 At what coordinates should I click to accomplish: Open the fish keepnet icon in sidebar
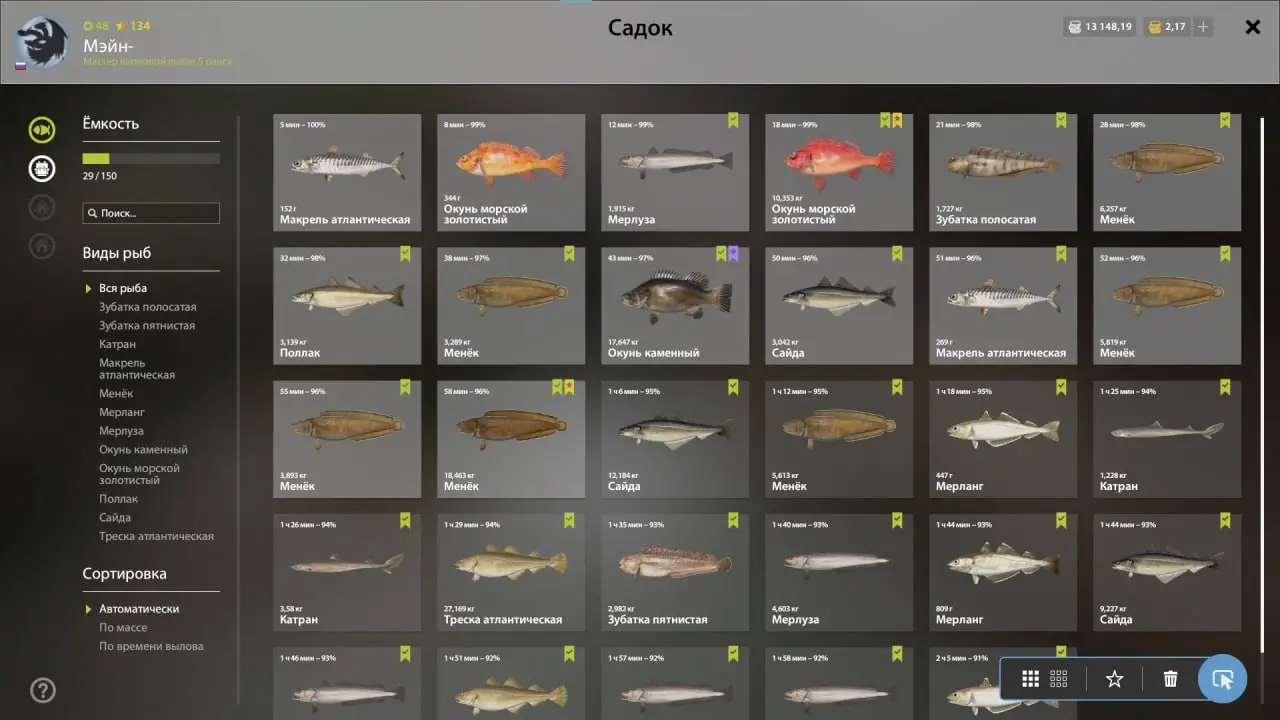tap(42, 129)
